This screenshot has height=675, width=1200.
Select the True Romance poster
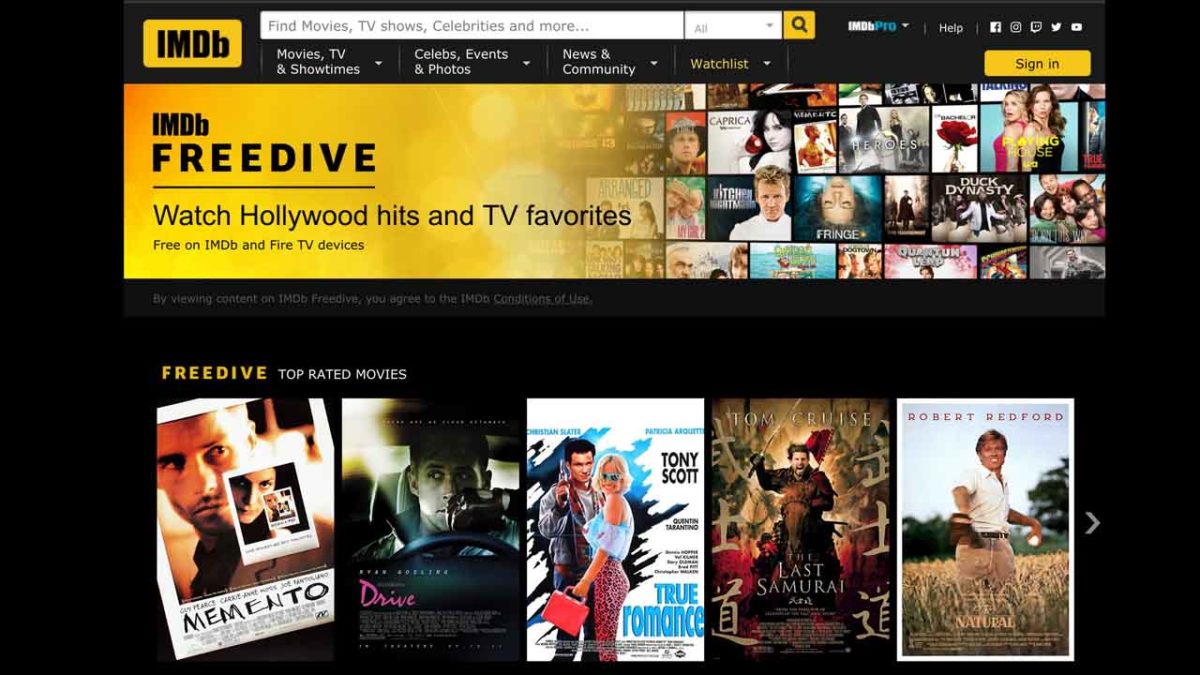[x=613, y=531]
